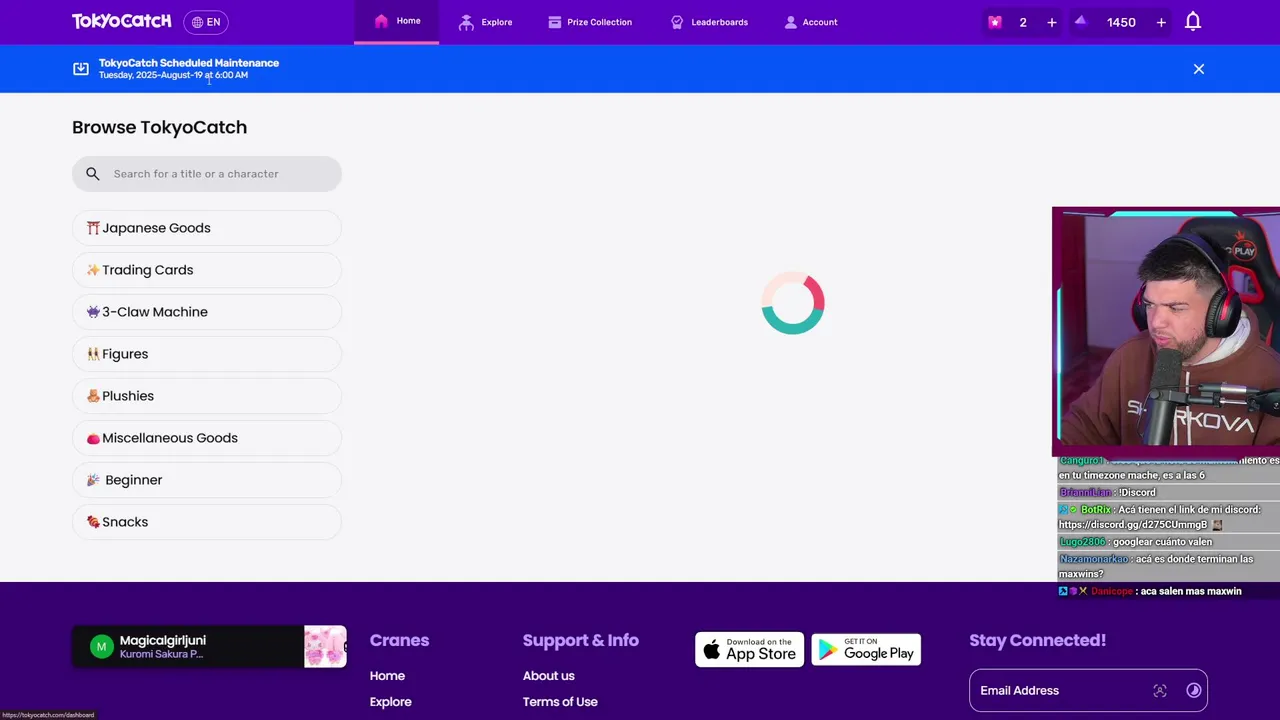Click the autofill icon in email field
The width and height of the screenshot is (1280, 720).
coord(1160,690)
